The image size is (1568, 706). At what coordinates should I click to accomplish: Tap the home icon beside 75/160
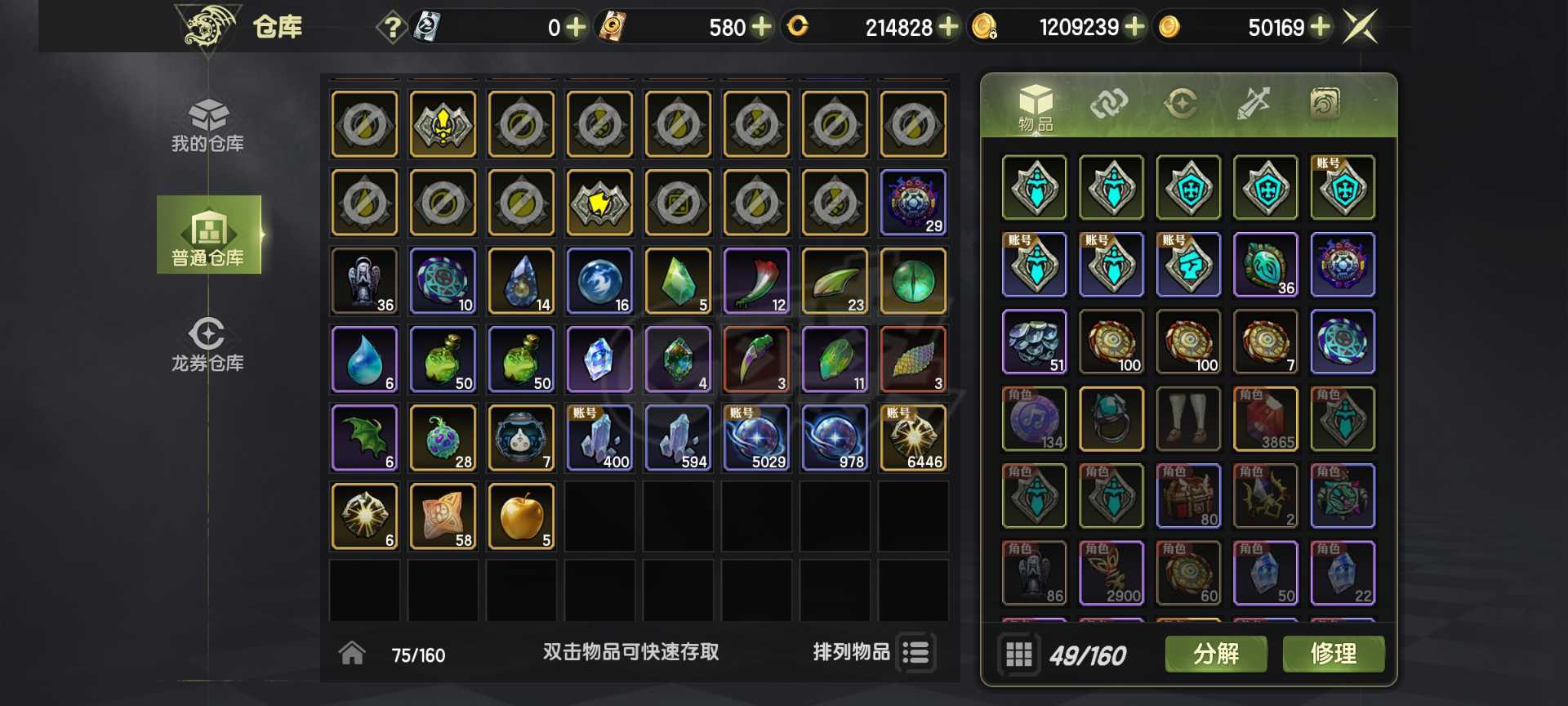coord(352,653)
